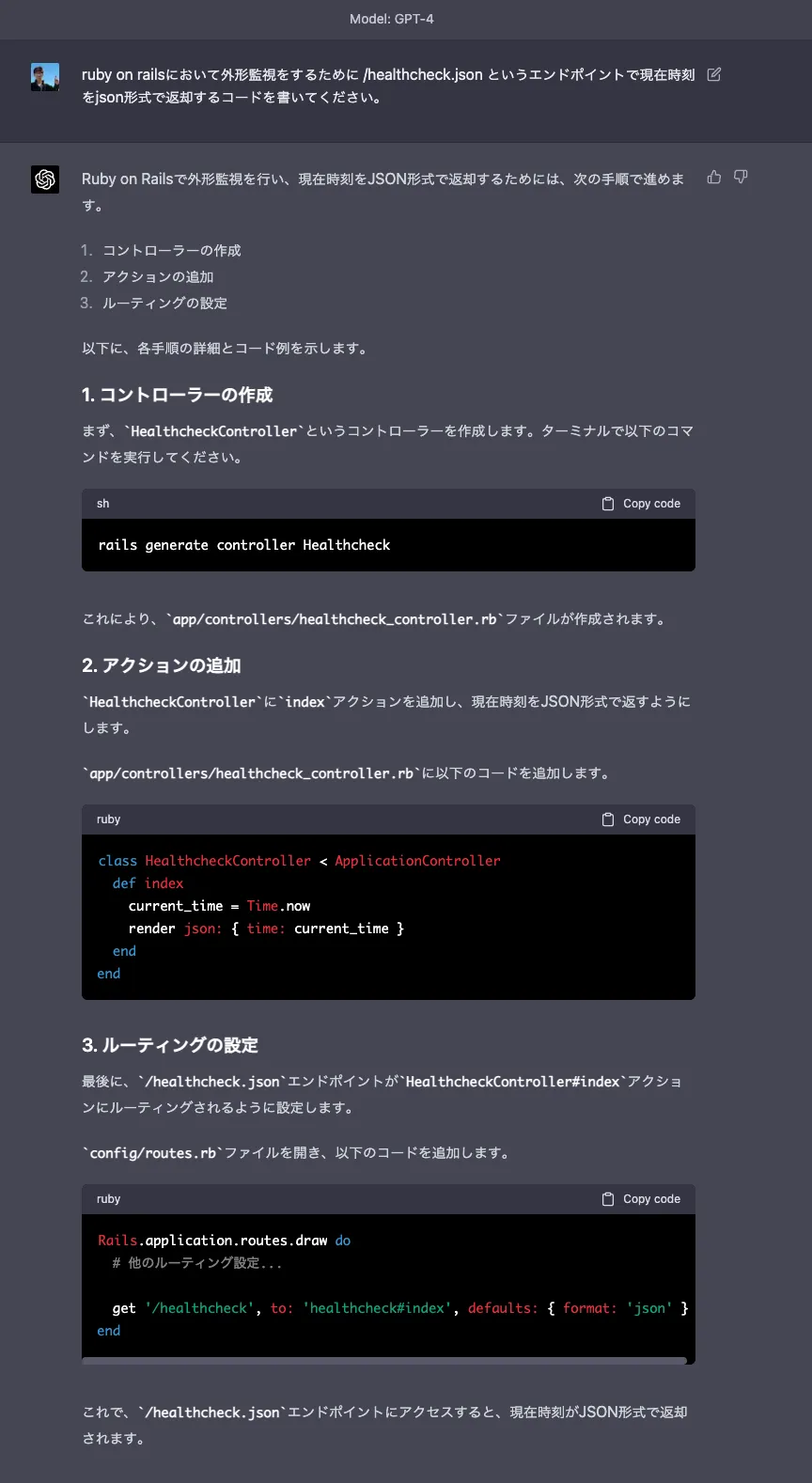Click the user's prompt about /healthcheck.json
Image resolution: width=812 pixels, height=1483 pixels.
387,86
